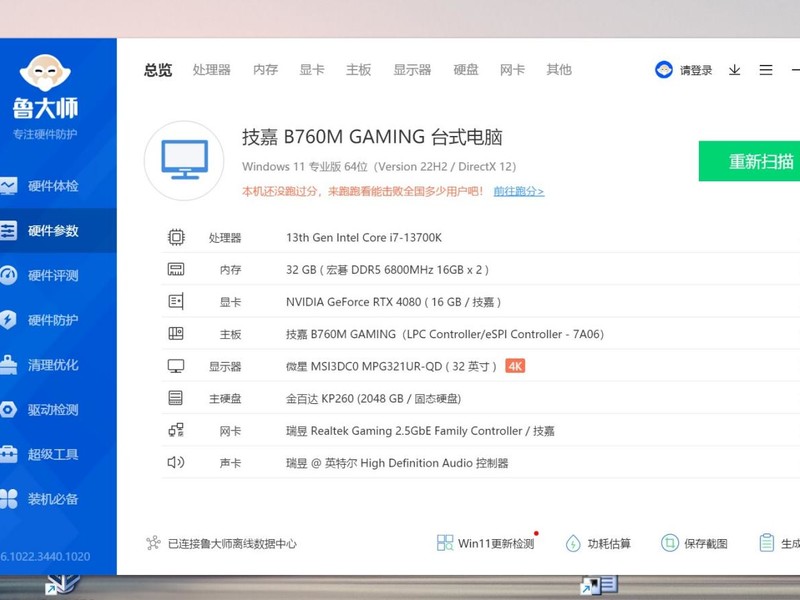Click the 超级工具 toolbox icon
This screenshot has width=800, height=600.
(8, 454)
